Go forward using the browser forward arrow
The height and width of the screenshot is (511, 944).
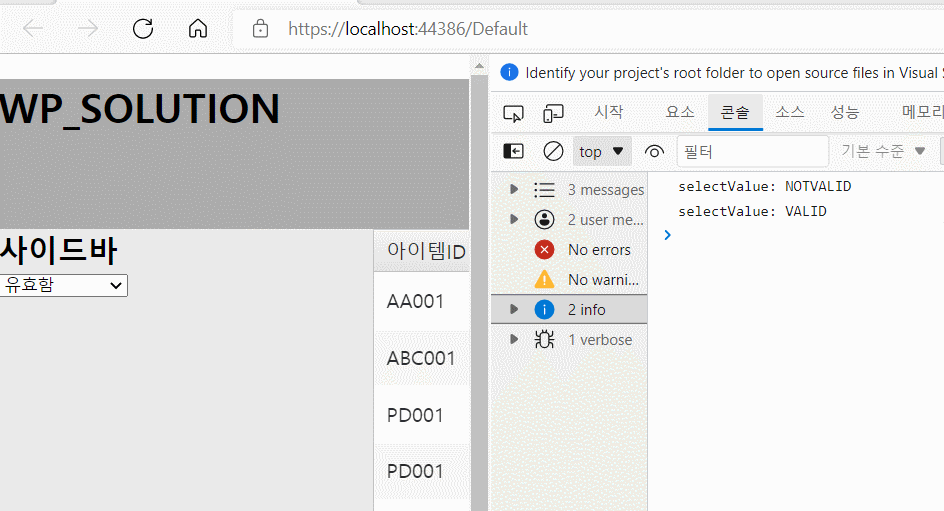(88, 28)
